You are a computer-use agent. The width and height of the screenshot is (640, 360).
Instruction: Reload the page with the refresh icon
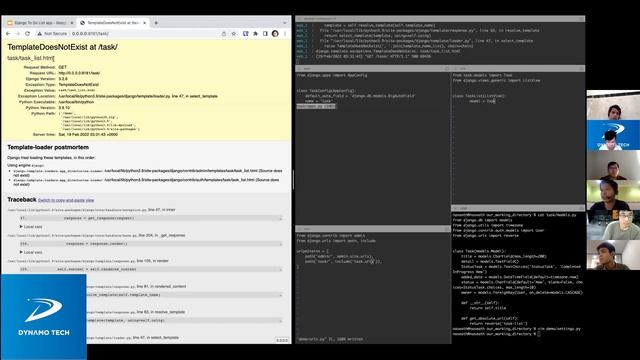coord(27,33)
